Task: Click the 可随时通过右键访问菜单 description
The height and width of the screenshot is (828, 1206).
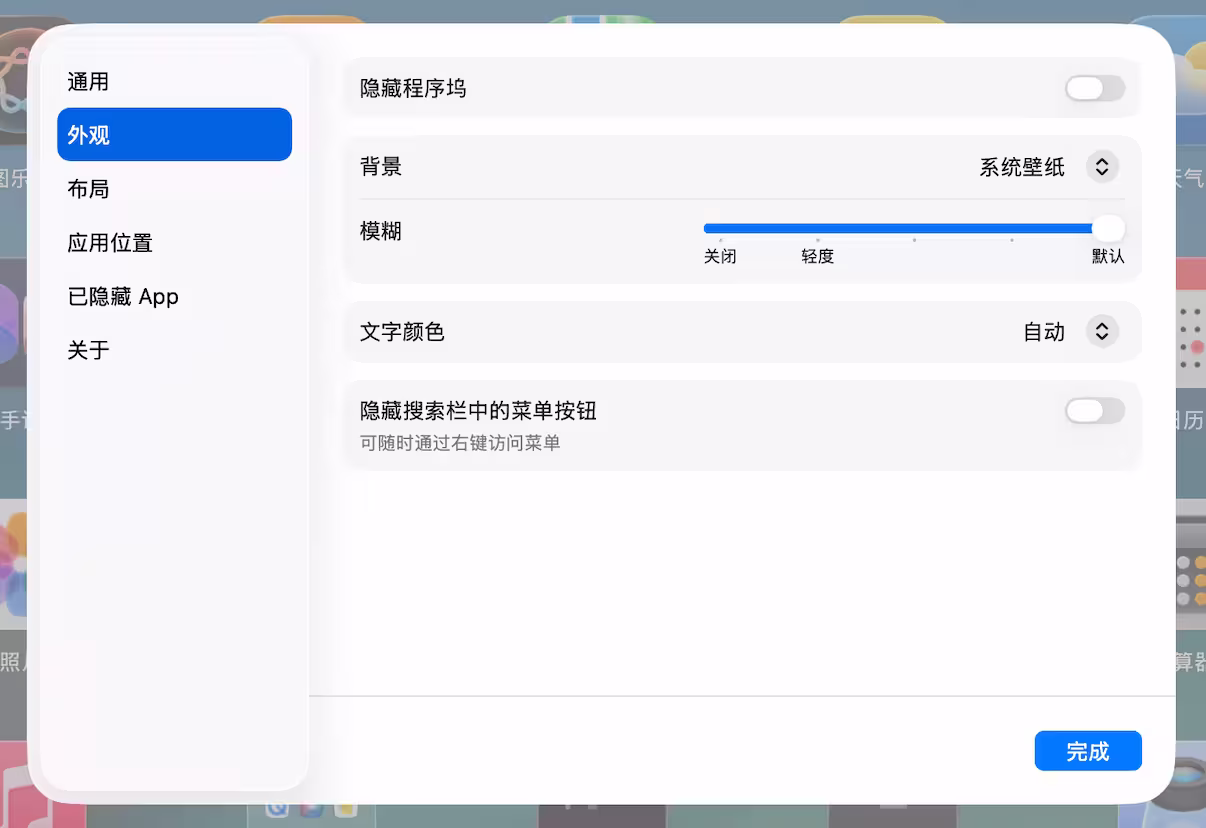Action: (460, 442)
